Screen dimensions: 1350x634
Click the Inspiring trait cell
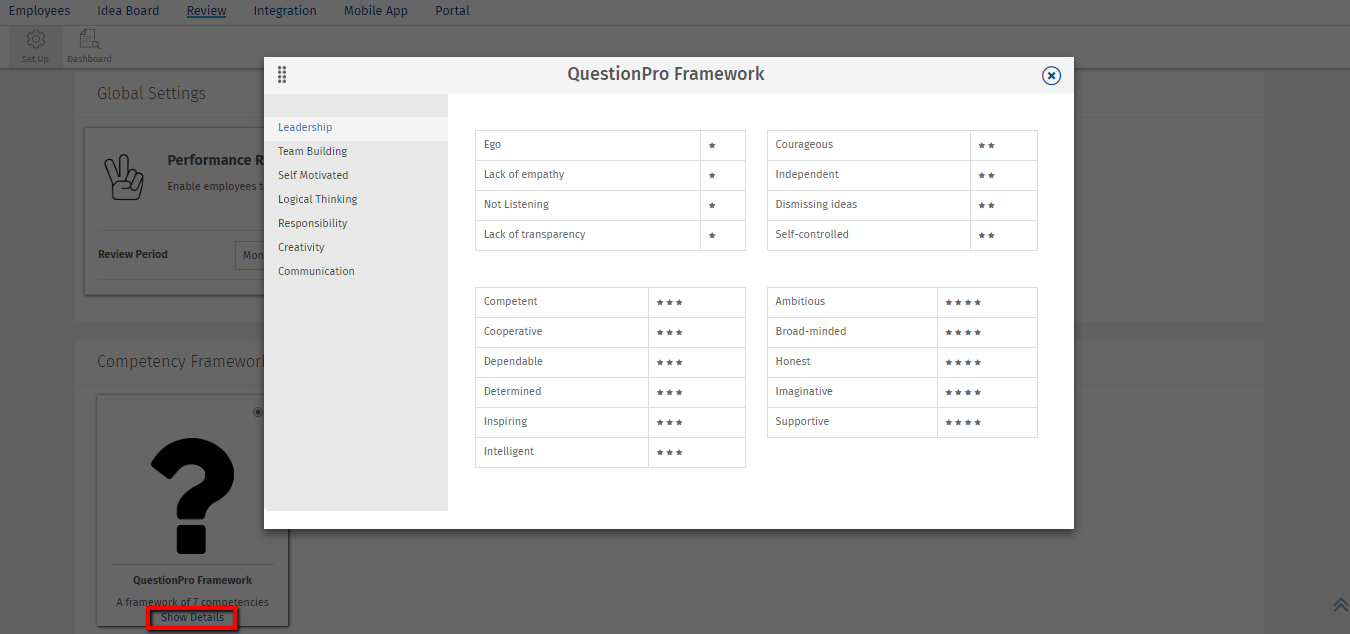pos(562,423)
